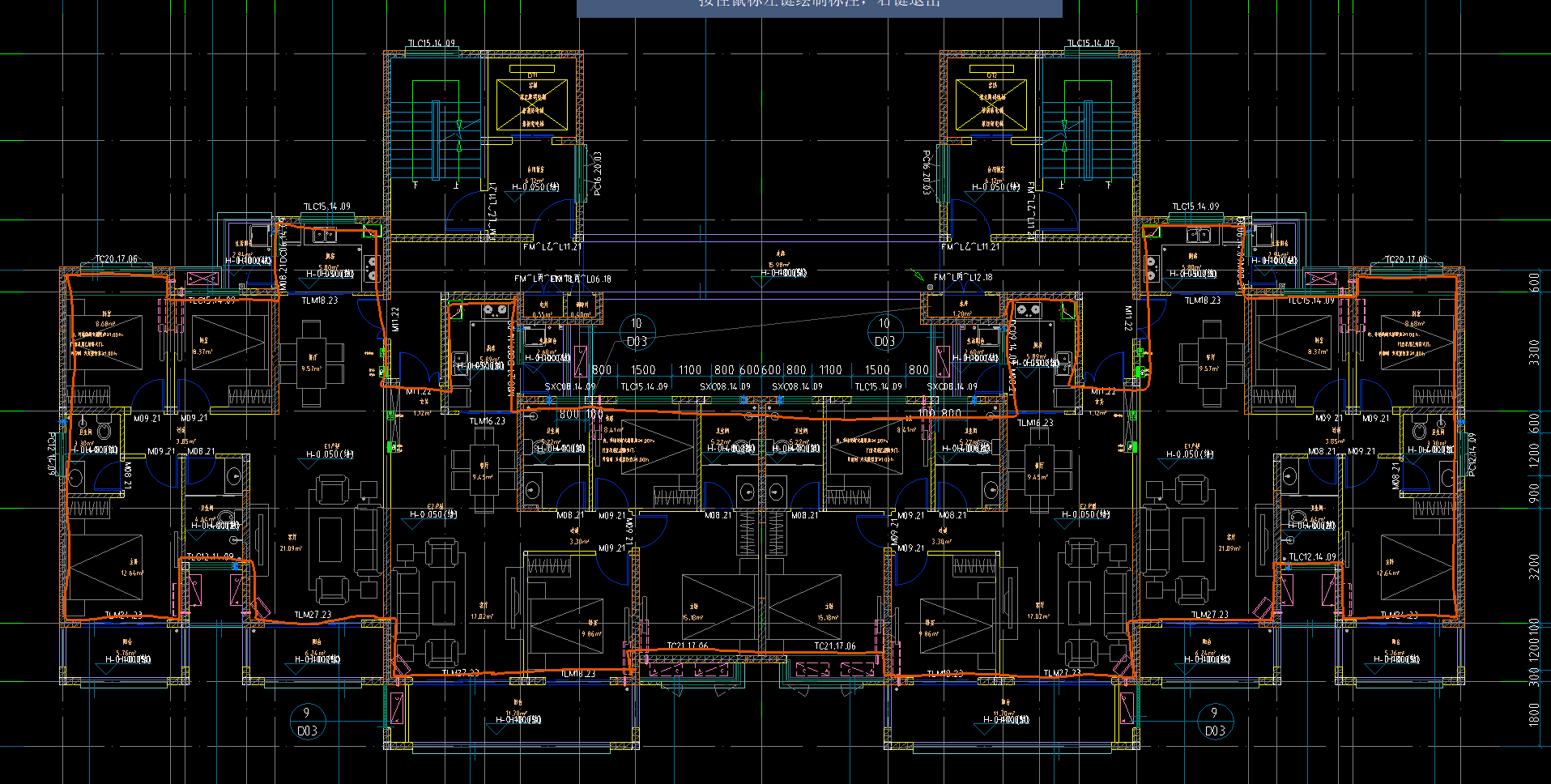The height and width of the screenshot is (784, 1551).
Task: Select the right TLM16.23 door label
Action: click(1036, 423)
